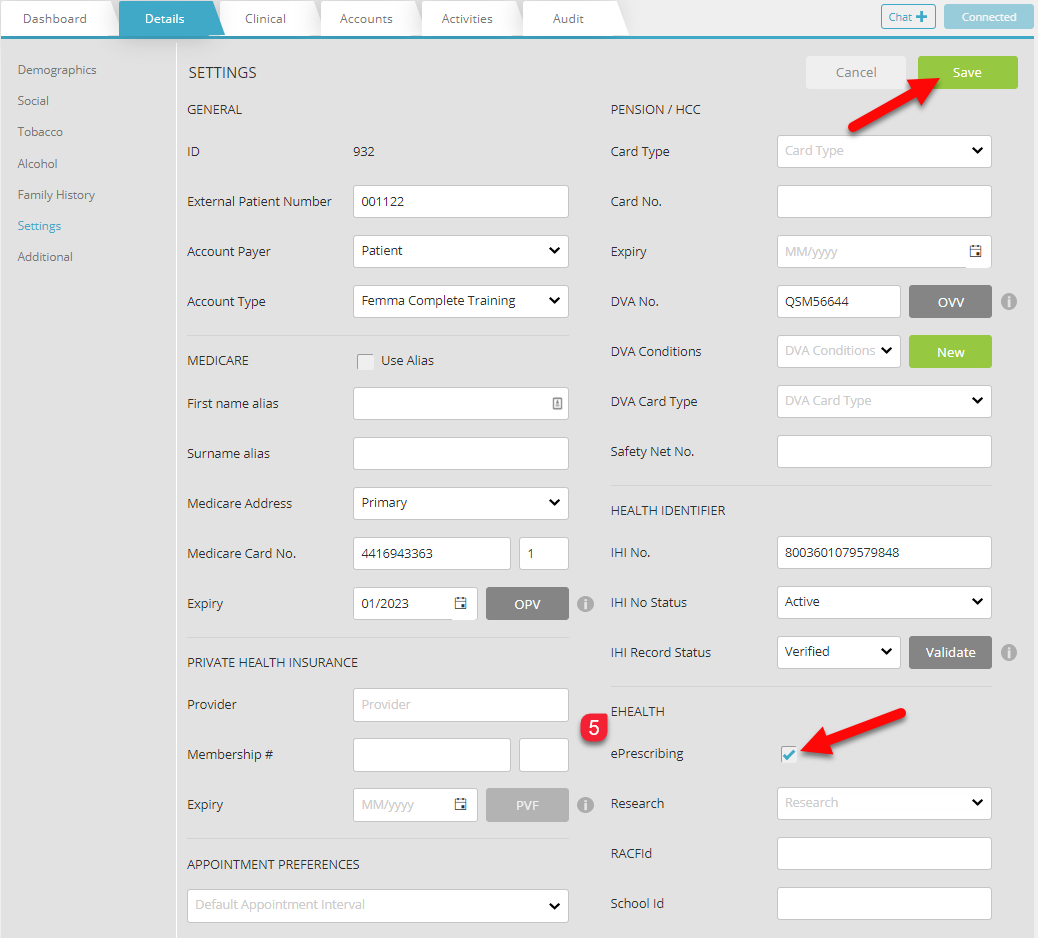The width and height of the screenshot is (1038, 938).
Task: Open calendar picker for Pension Expiry
Action: [x=975, y=252]
